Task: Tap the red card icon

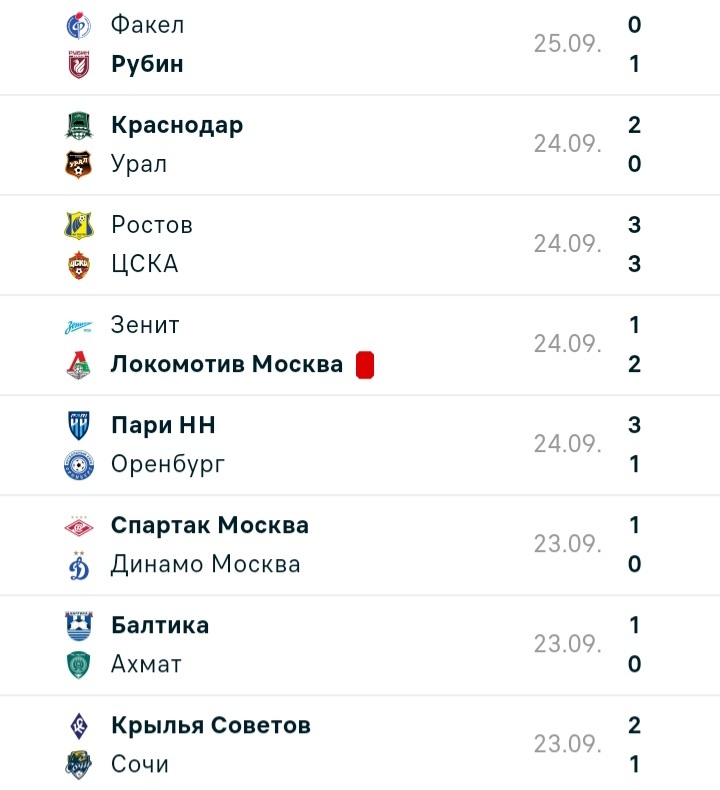Action: 364,365
